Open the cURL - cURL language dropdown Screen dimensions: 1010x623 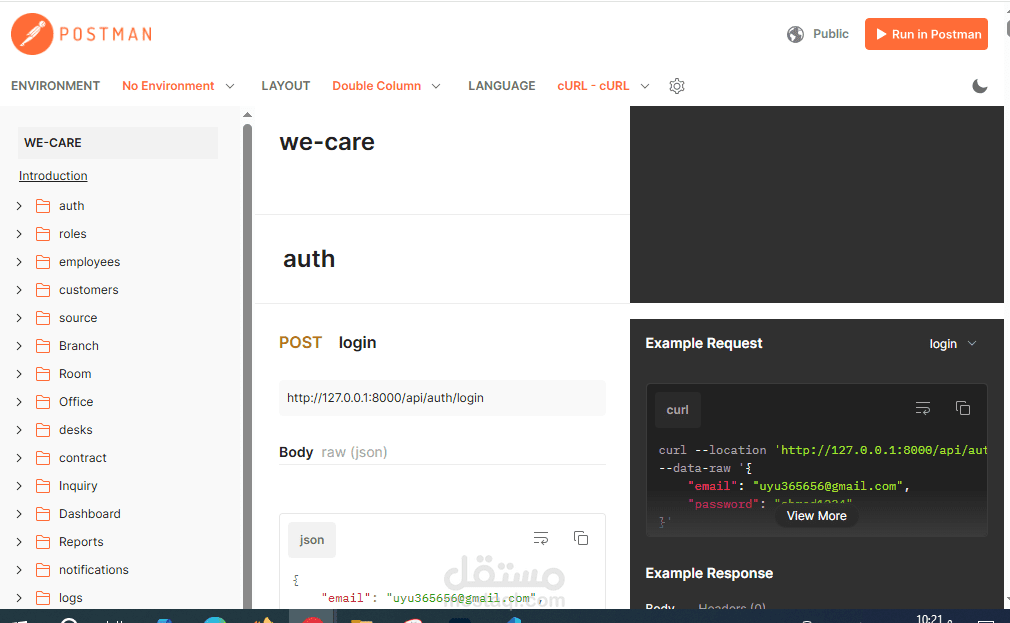coord(604,86)
